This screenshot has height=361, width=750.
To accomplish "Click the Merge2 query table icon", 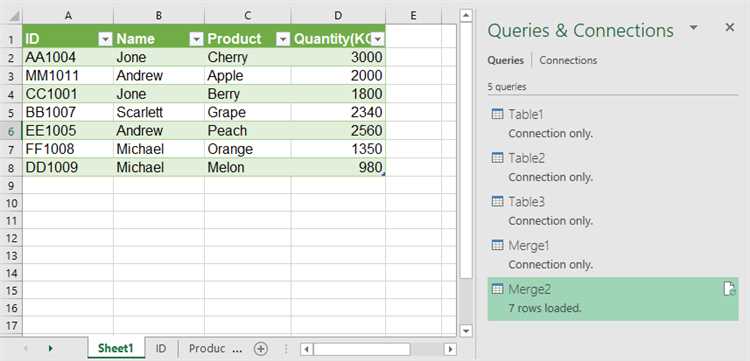I will [497, 289].
